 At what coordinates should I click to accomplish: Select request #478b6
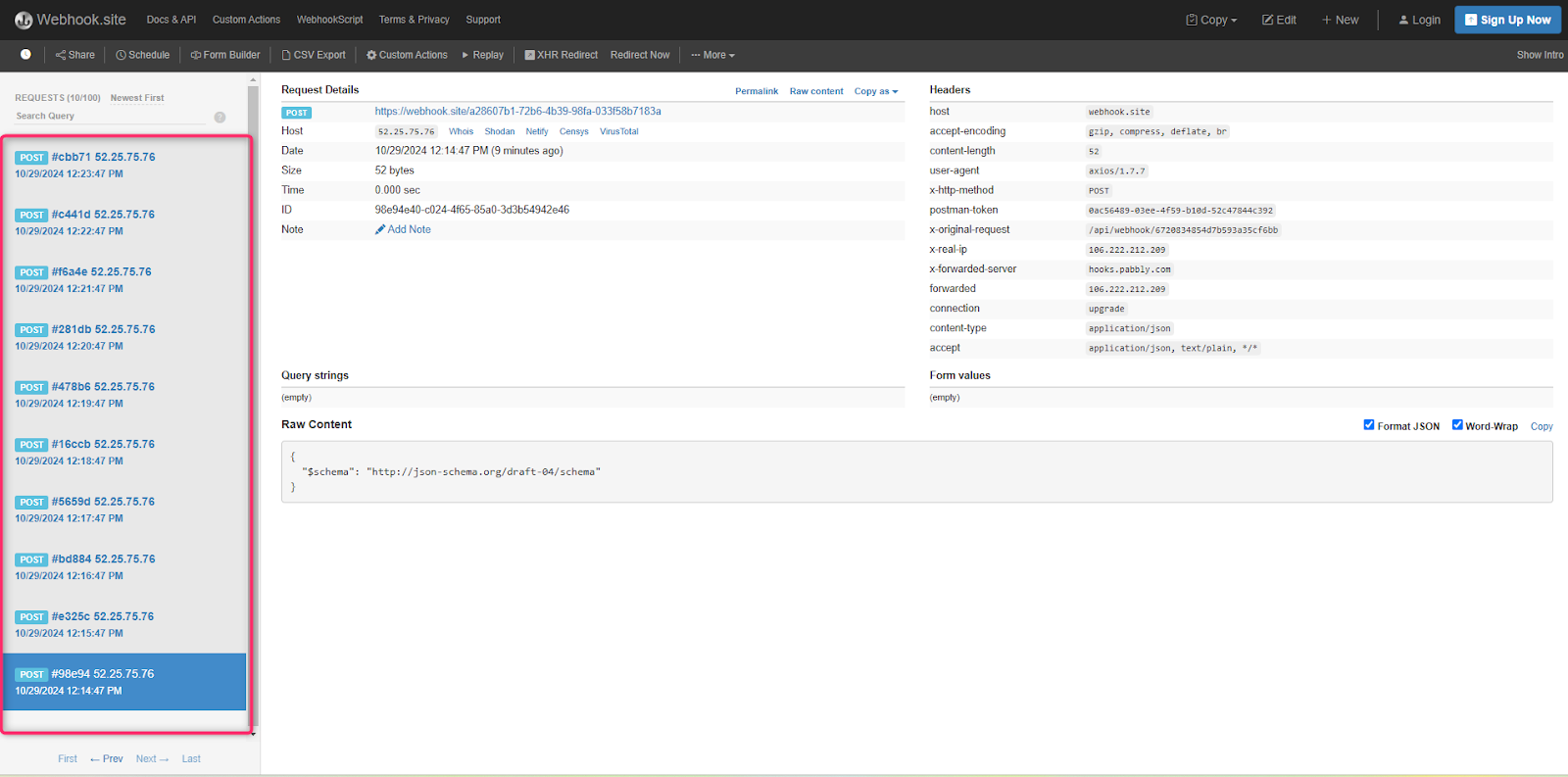[x=124, y=395]
